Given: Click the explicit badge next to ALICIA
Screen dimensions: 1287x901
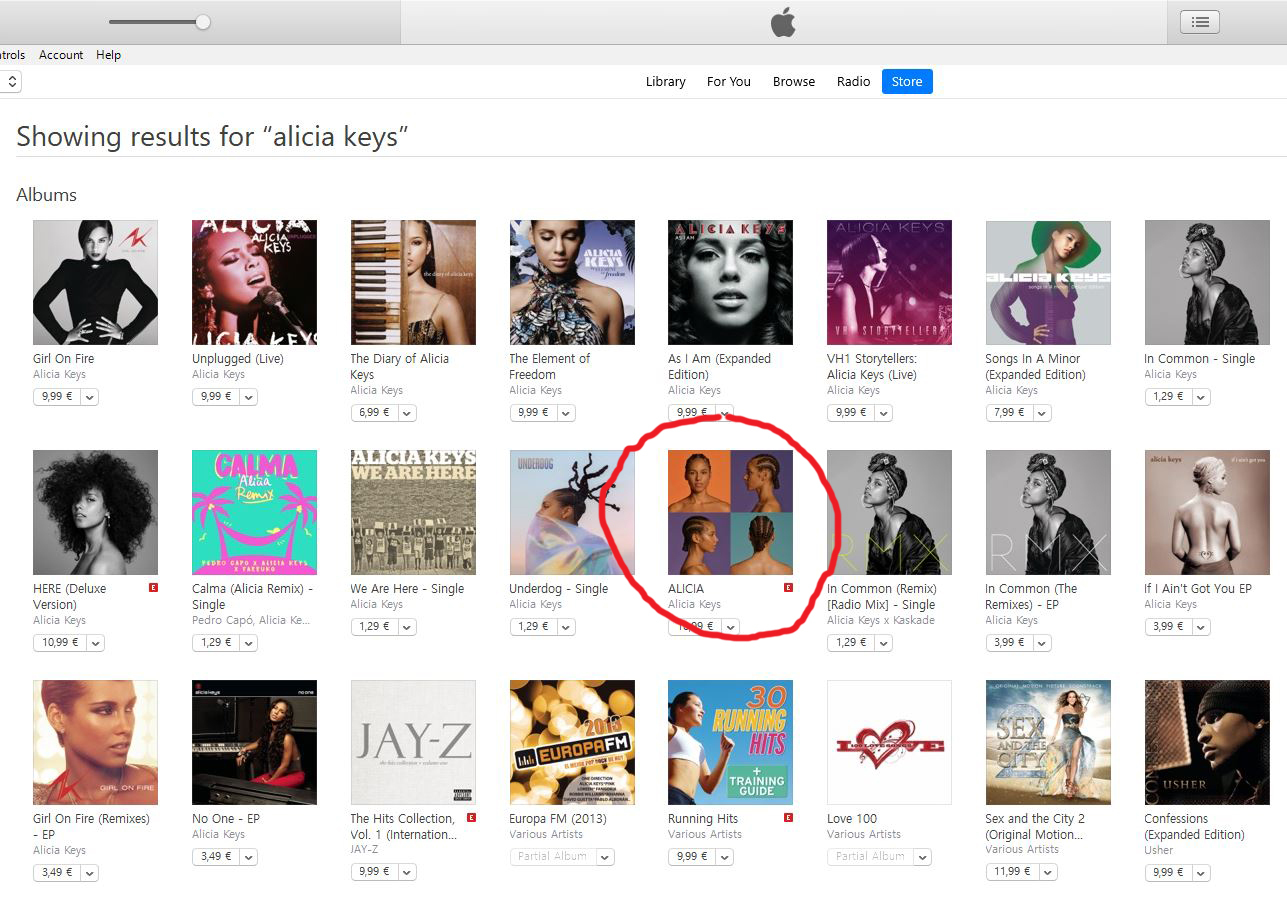Looking at the screenshot, I should (x=788, y=588).
